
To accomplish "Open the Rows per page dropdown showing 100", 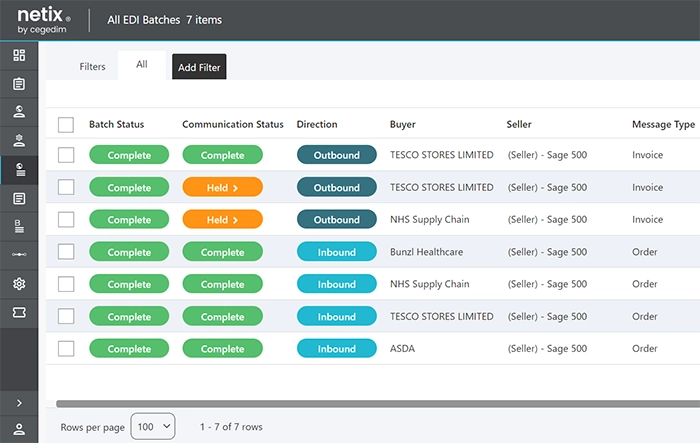I will (x=153, y=426).
